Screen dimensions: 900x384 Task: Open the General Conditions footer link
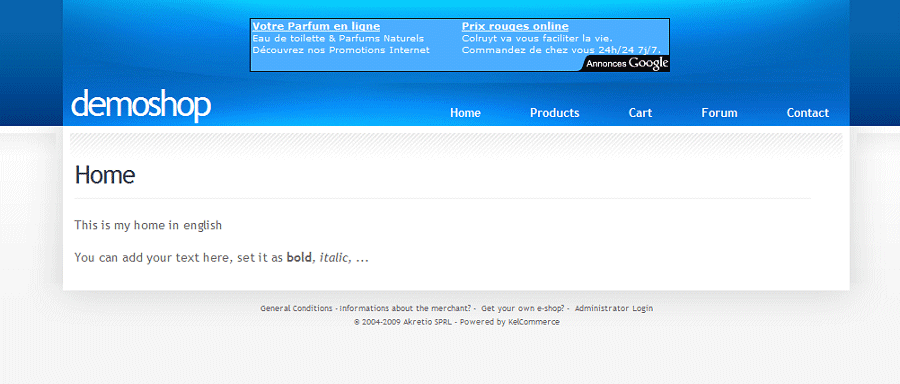click(x=296, y=308)
